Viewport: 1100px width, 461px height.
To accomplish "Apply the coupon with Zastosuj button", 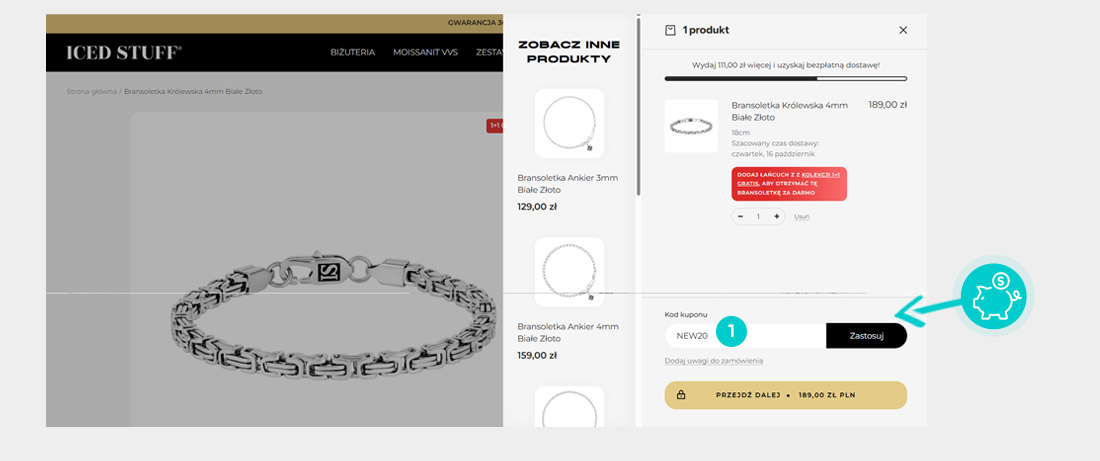I will coord(866,336).
